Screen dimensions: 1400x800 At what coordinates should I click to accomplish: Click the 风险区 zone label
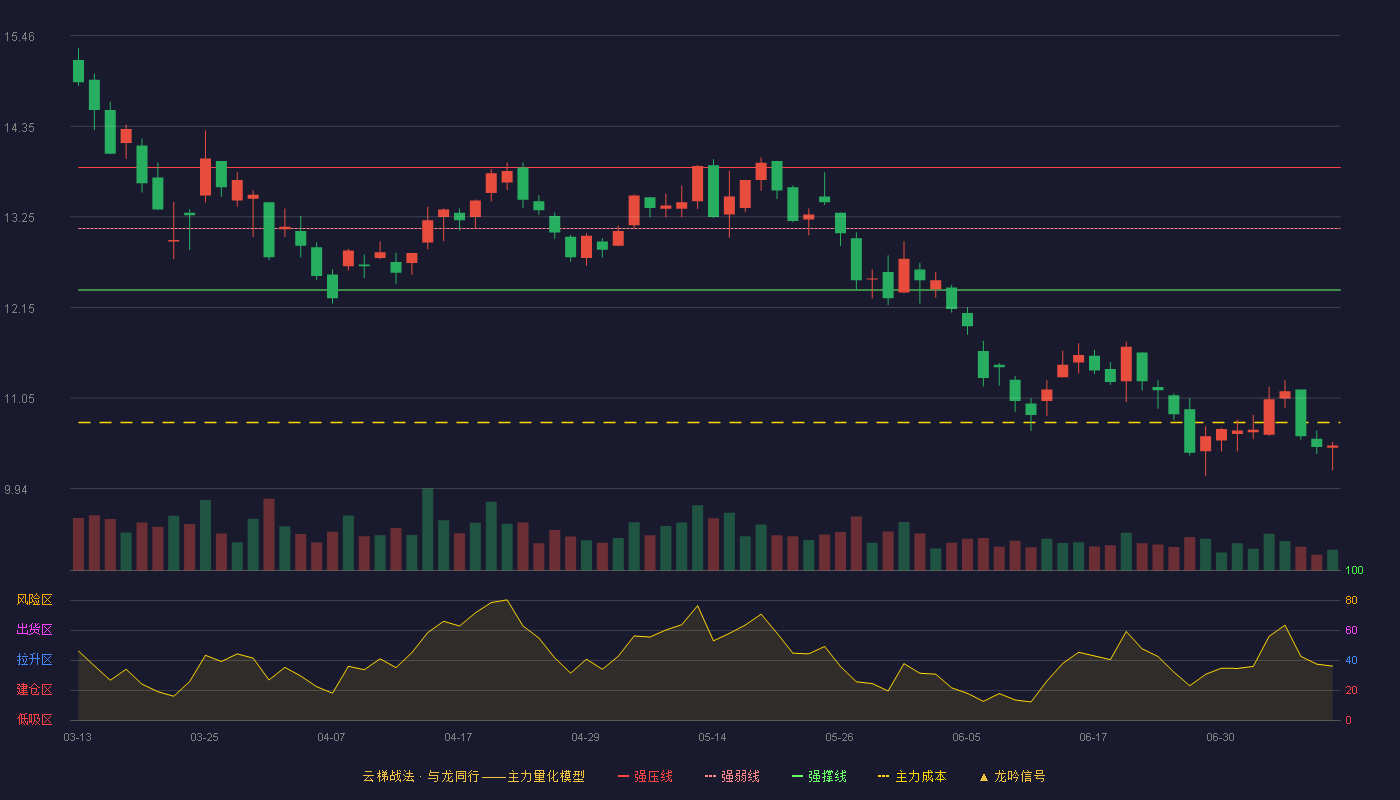click(x=34, y=600)
